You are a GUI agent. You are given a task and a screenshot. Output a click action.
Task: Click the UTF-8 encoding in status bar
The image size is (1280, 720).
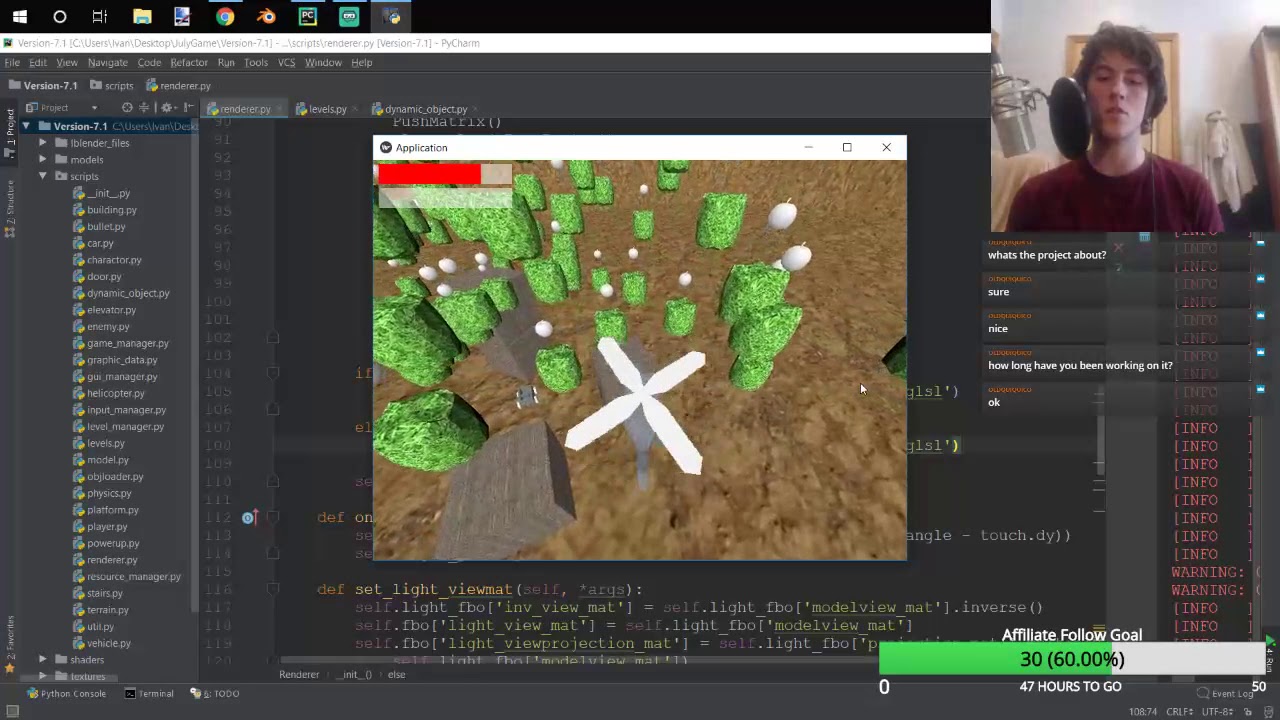click(x=1217, y=711)
